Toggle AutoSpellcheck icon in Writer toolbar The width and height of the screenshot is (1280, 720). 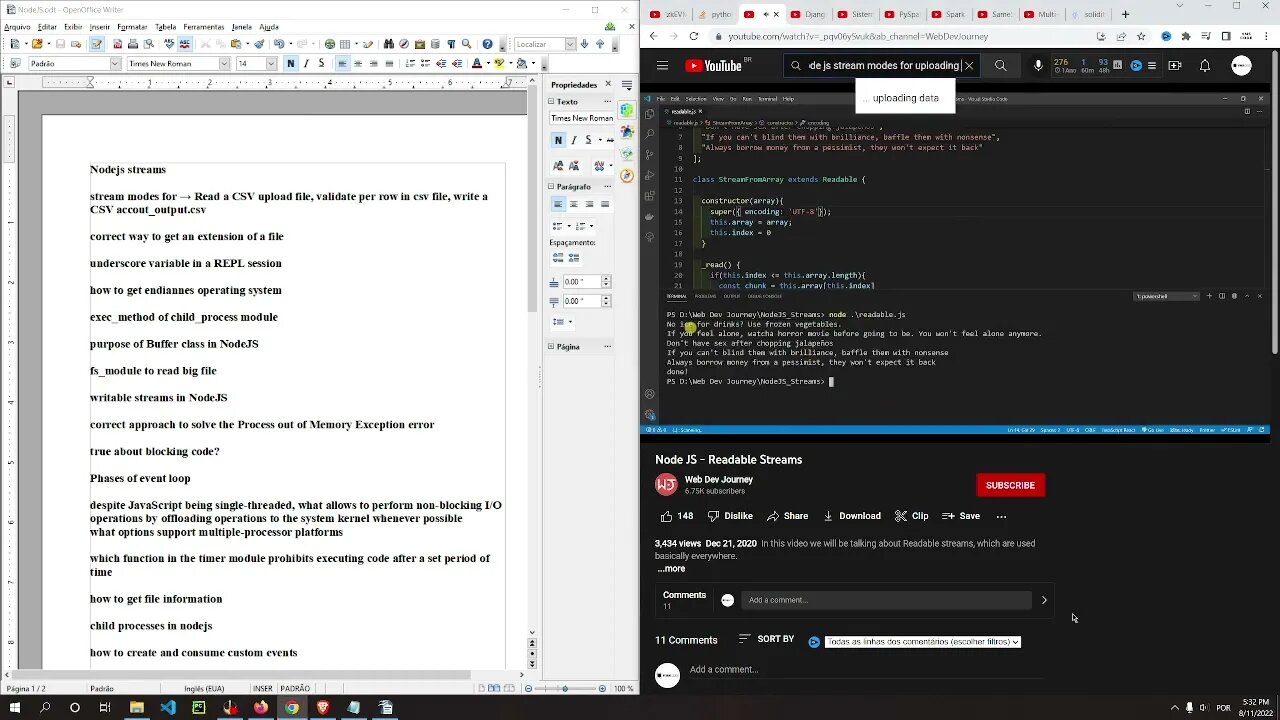pos(184,44)
